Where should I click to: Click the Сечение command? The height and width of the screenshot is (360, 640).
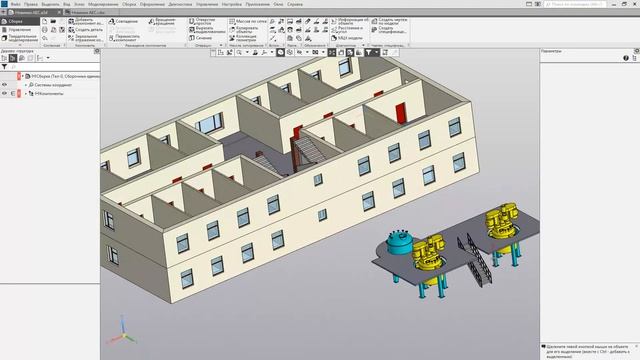pyautogui.click(x=200, y=38)
